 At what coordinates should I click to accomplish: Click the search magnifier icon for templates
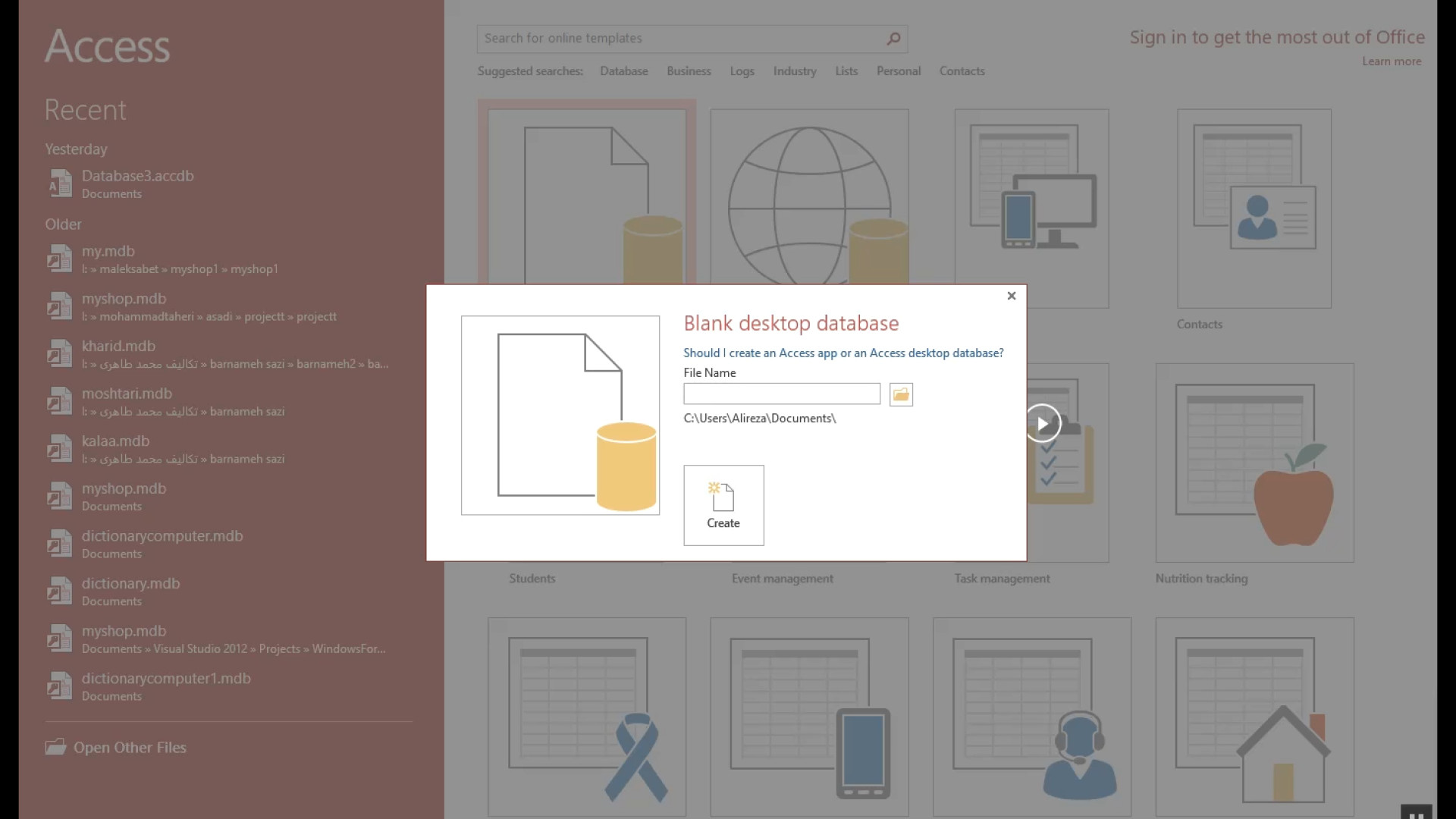coord(894,39)
